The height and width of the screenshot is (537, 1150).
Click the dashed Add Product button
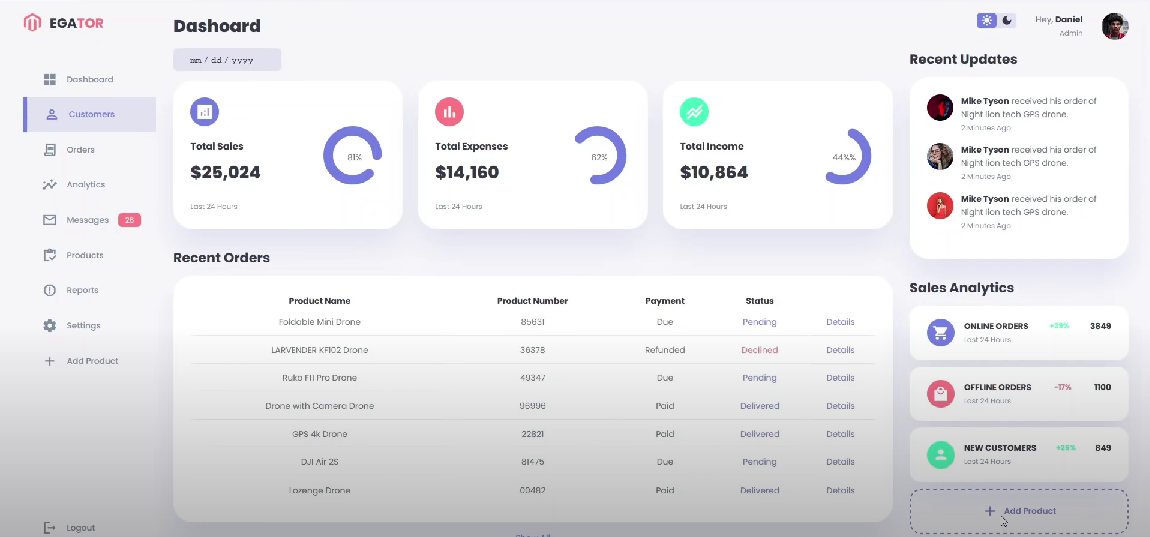point(1019,511)
